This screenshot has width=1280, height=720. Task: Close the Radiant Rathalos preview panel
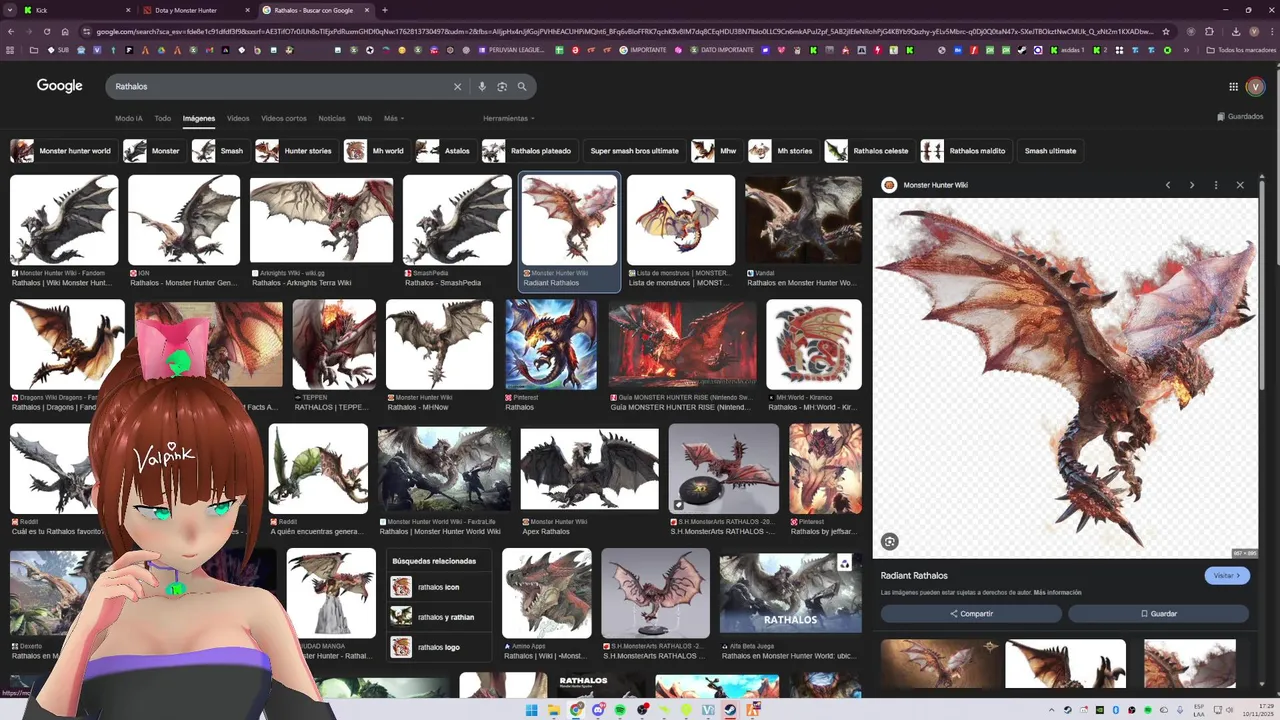coord(1240,185)
